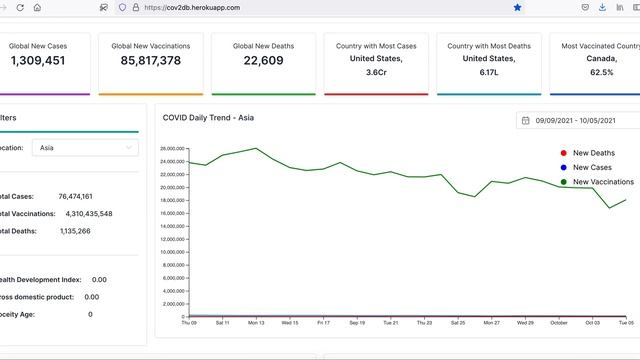Click total deaths value 1,135,266
Image resolution: width=640 pixels, height=360 pixels.
click(76, 231)
